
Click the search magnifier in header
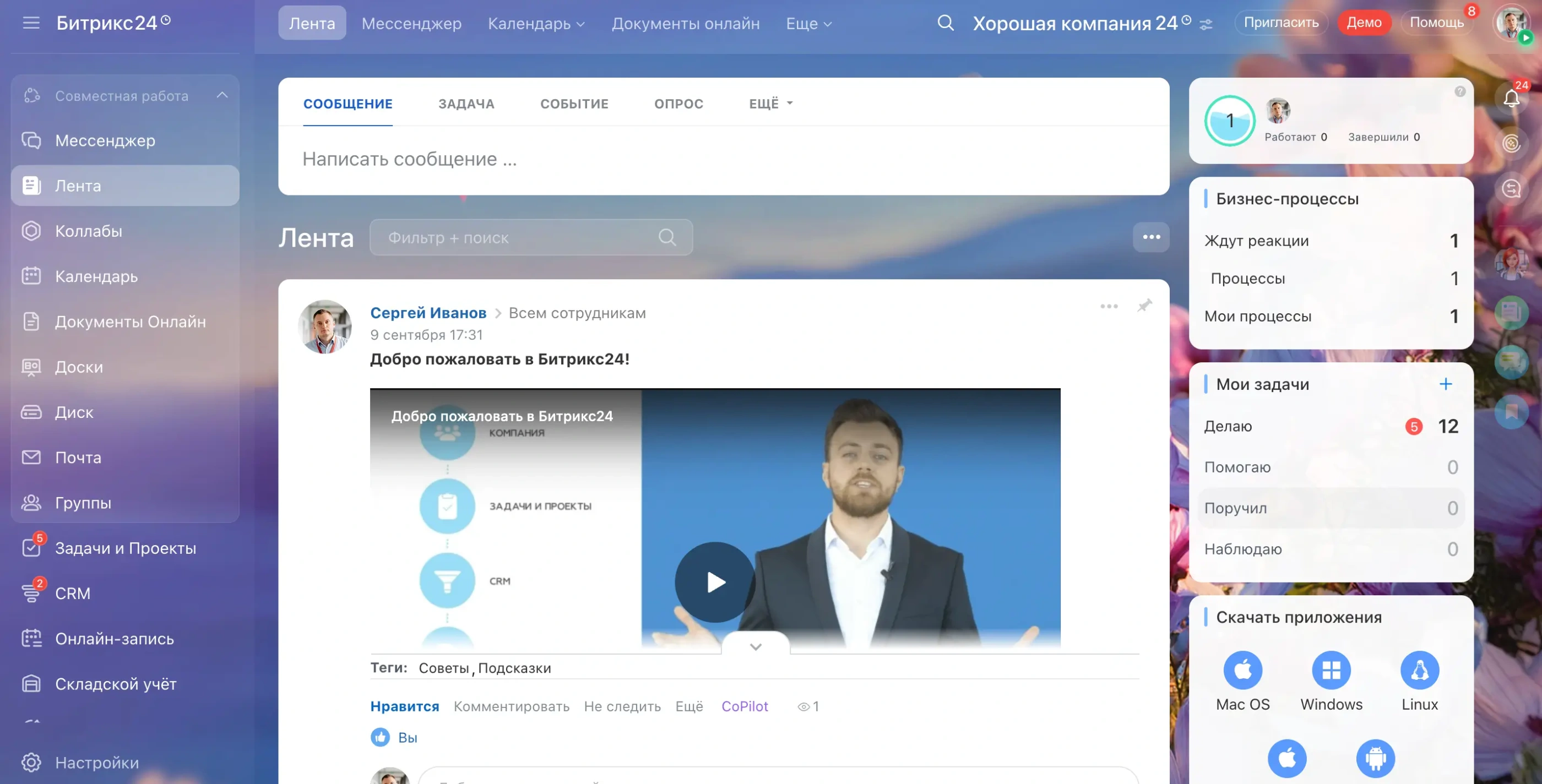[944, 23]
